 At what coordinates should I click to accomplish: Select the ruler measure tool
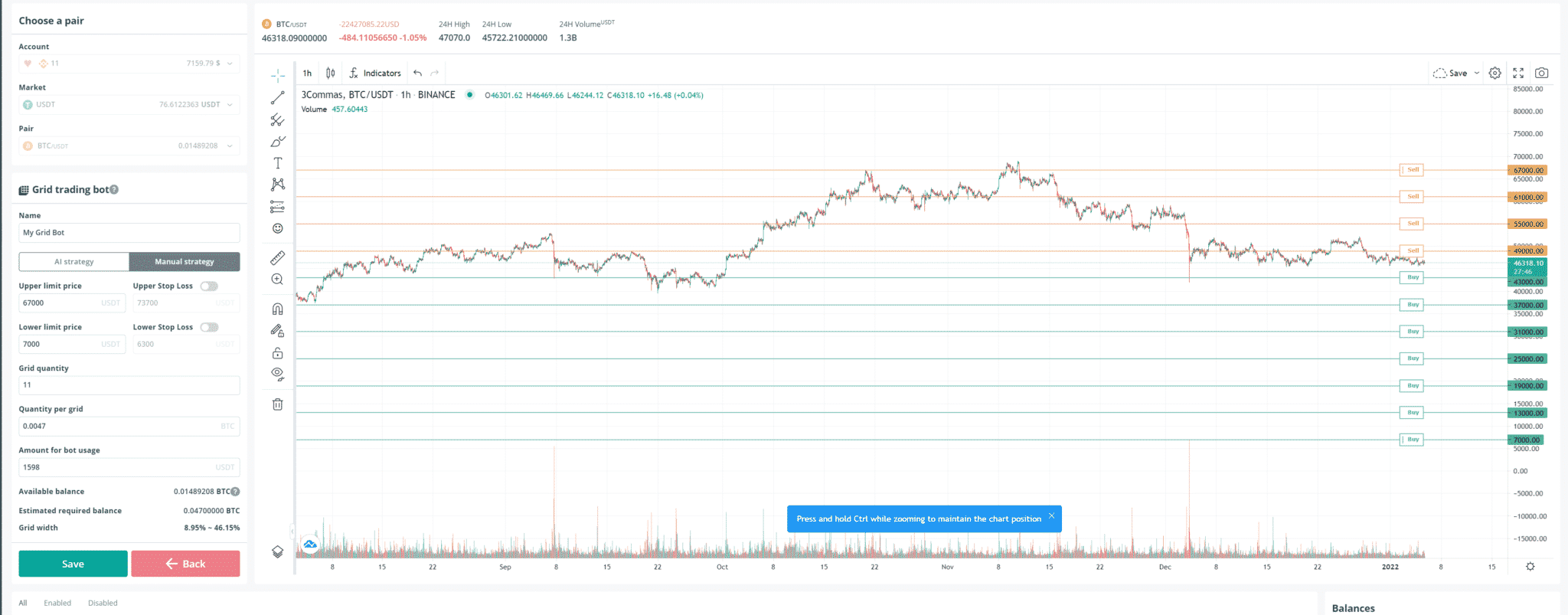[x=278, y=258]
